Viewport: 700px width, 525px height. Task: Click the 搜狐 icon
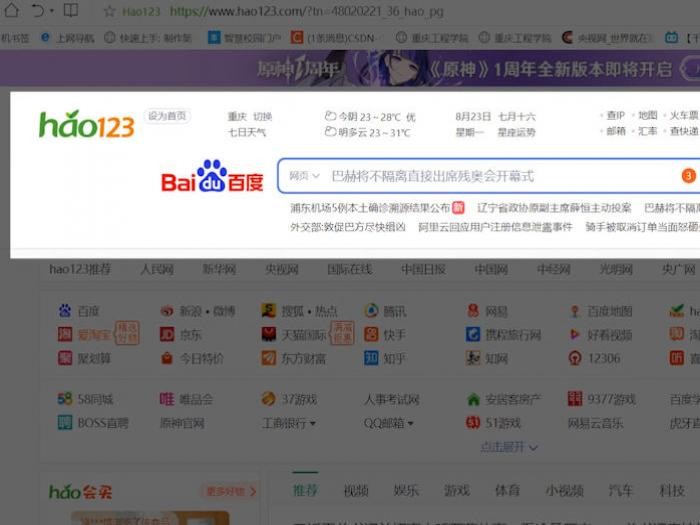pyautogui.click(x=268, y=310)
